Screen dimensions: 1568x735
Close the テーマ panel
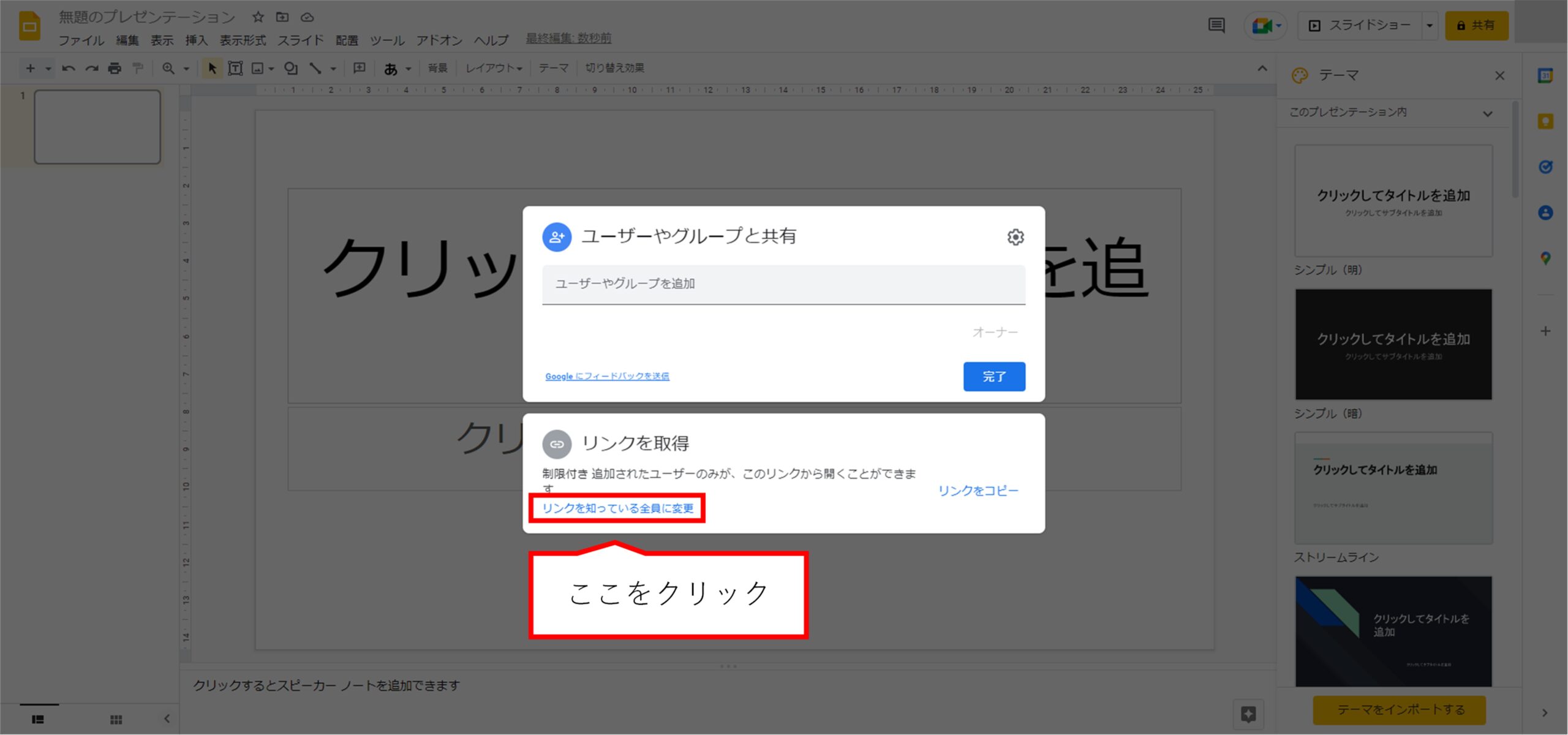[x=1500, y=76]
